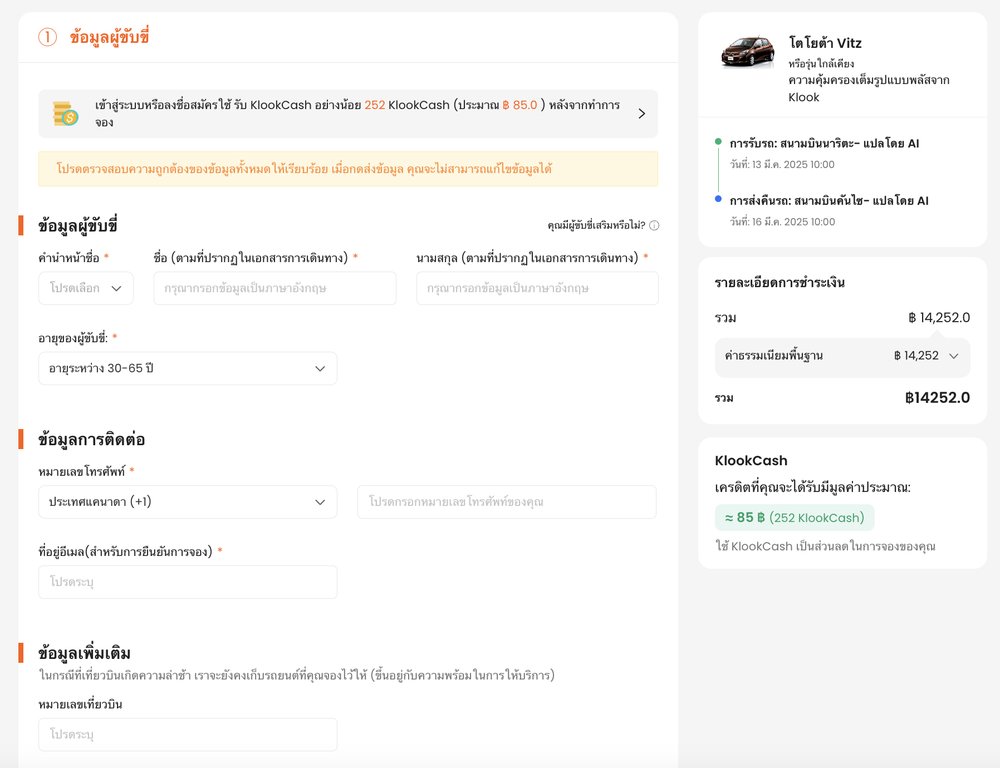Image resolution: width=1000 pixels, height=768 pixels.
Task: Click the arrow on KlookCash login banner
Action: [641, 114]
